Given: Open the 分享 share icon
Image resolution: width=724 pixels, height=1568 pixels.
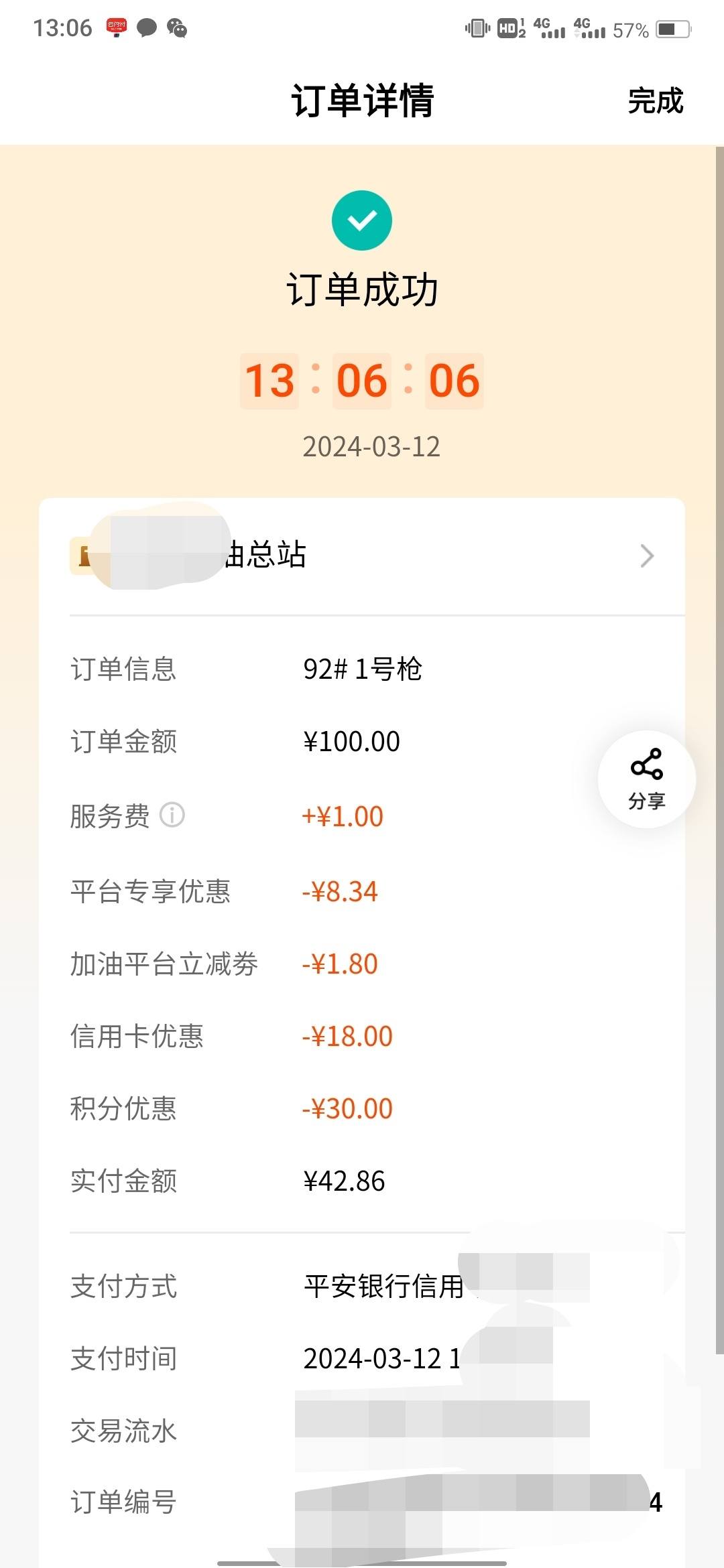Looking at the screenshot, I should pyautogui.click(x=646, y=779).
